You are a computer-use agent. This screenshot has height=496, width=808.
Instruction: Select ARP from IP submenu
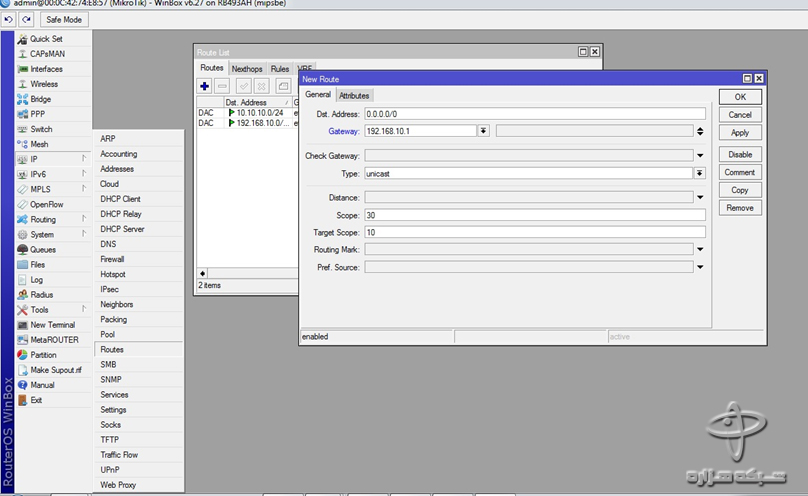pyautogui.click(x=139, y=139)
